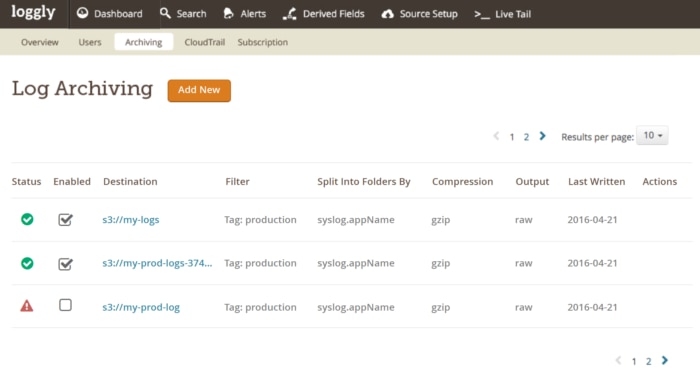Viewport: 700px width, 381px height.
Task: Open the Subscription tab
Action: pos(262,42)
